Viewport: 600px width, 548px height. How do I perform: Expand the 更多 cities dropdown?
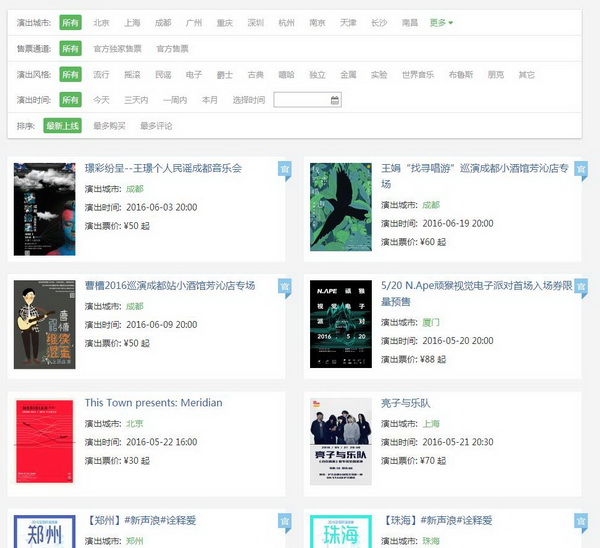click(x=441, y=23)
